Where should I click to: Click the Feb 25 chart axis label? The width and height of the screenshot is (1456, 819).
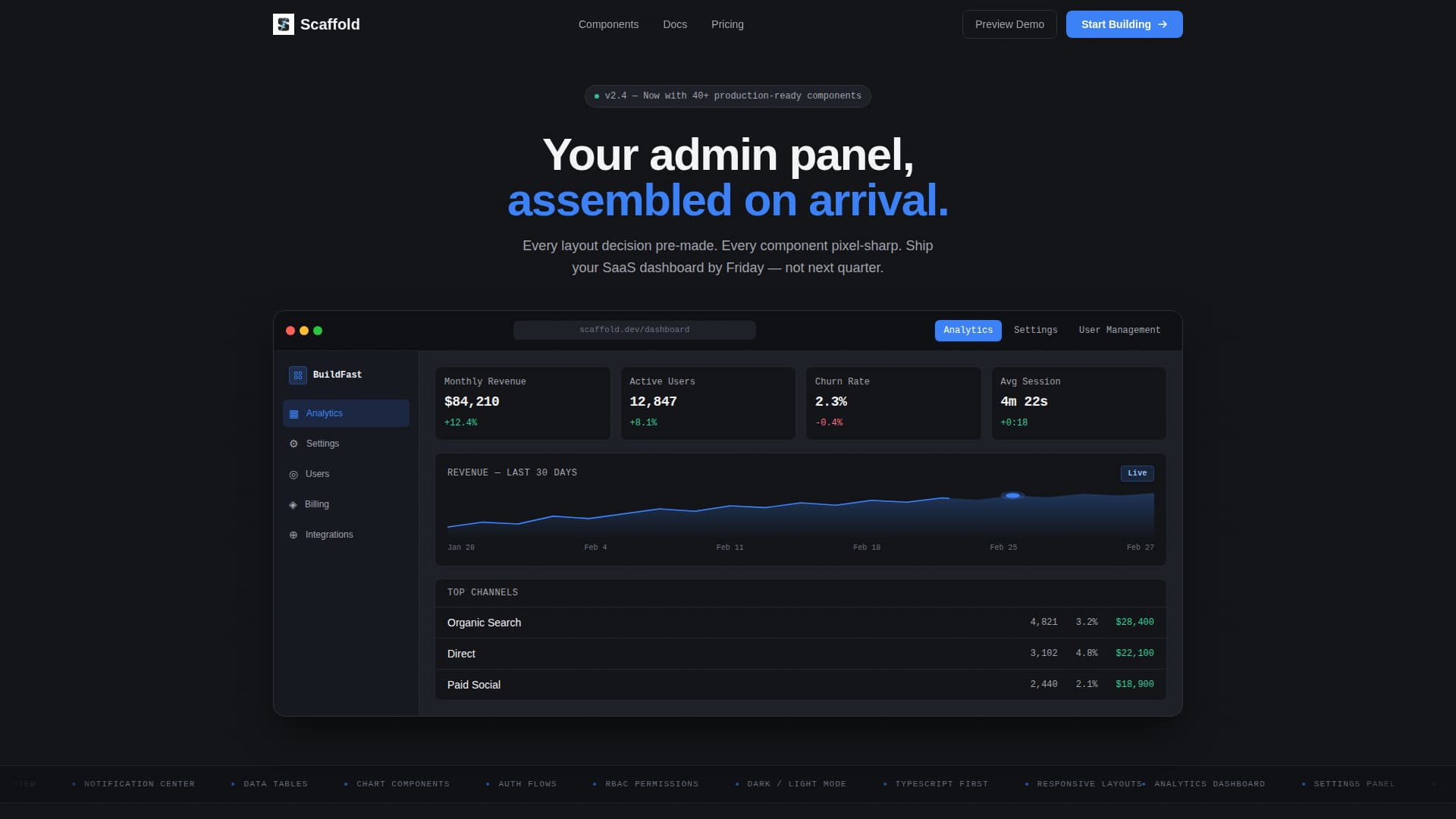(1003, 548)
